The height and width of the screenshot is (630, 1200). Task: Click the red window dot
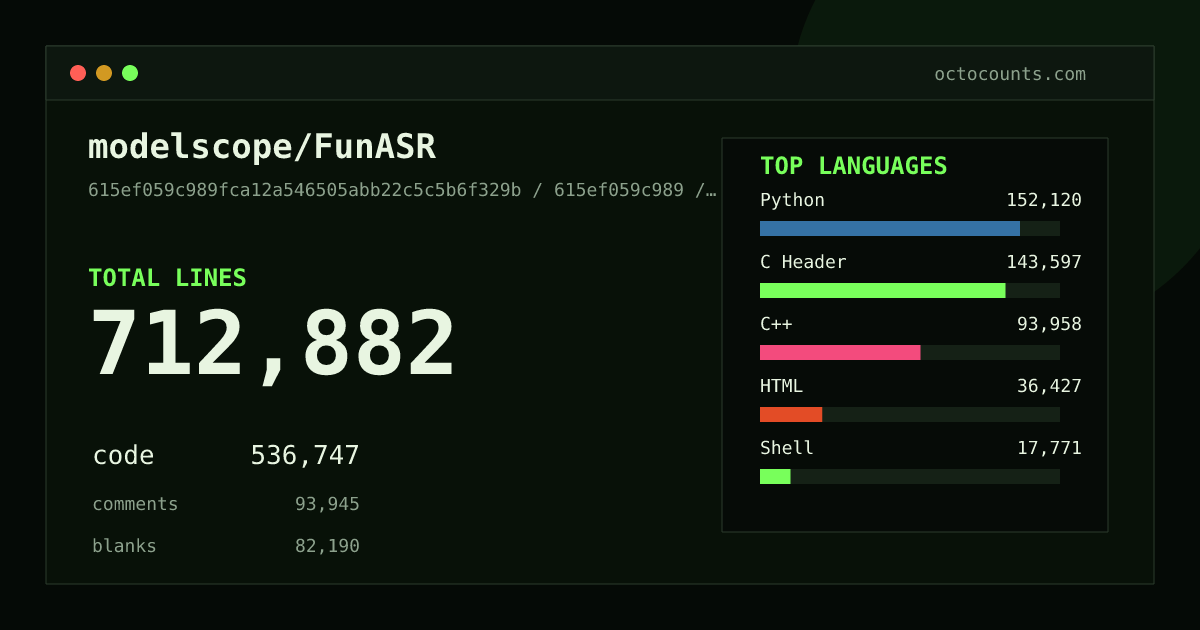(78, 73)
